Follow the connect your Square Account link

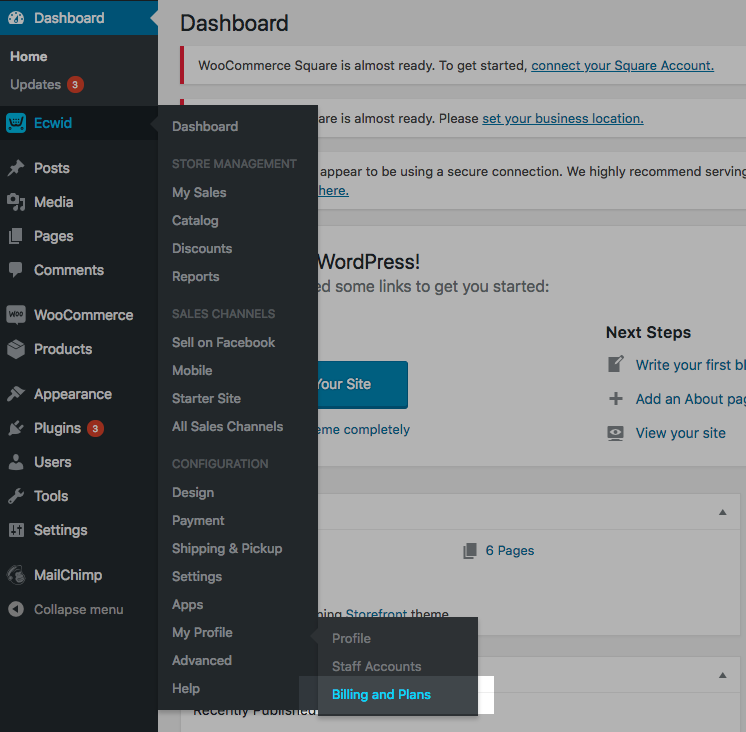pyautogui.click(x=622, y=66)
